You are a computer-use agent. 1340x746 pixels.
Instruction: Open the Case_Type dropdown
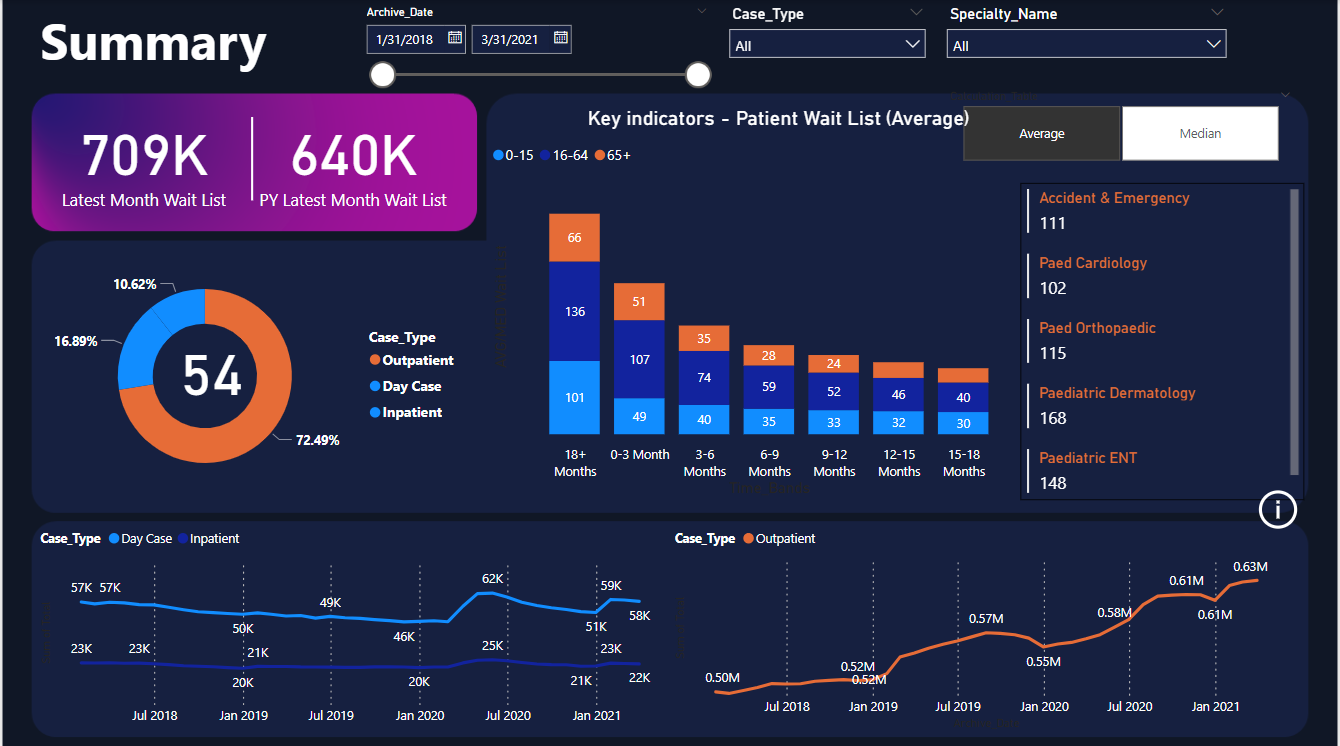pyautogui.click(x=911, y=43)
